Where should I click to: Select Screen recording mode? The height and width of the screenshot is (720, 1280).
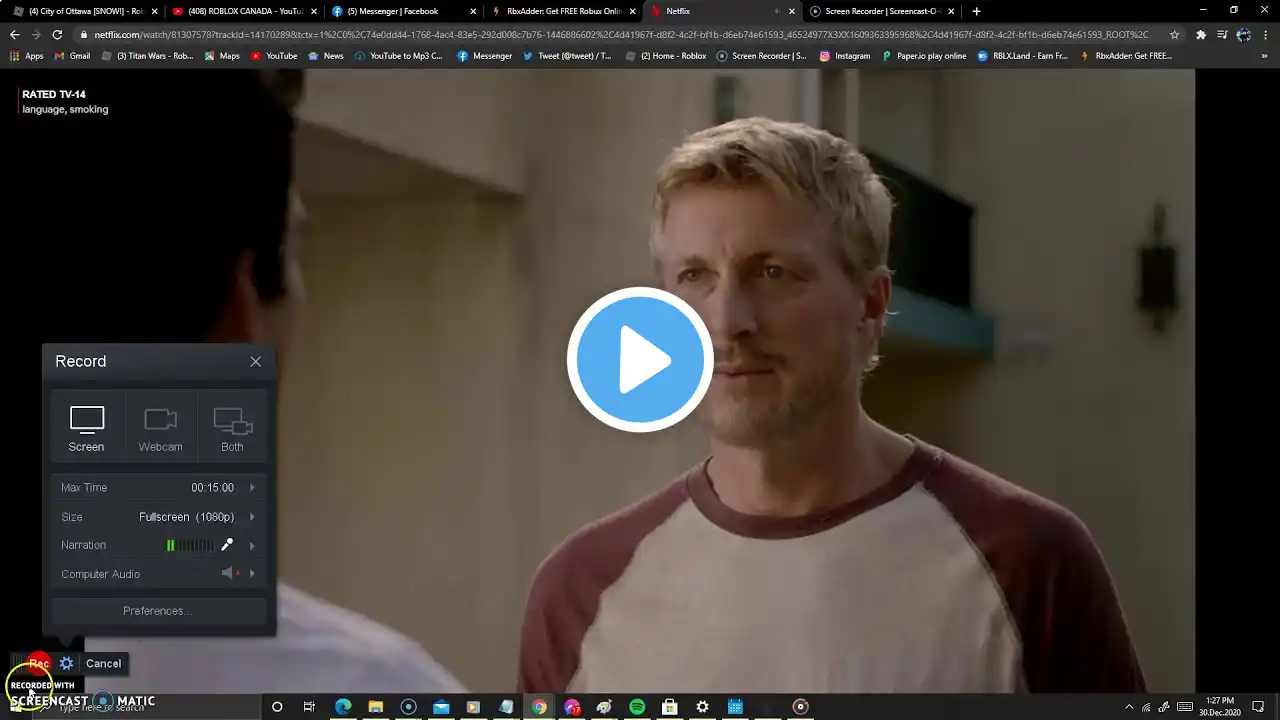pos(86,428)
